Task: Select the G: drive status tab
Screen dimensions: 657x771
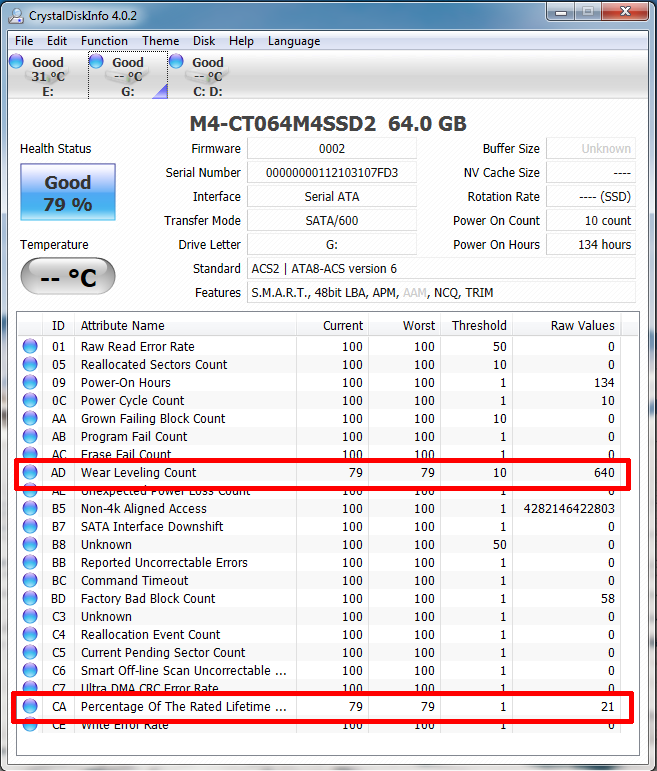Action: [128, 75]
